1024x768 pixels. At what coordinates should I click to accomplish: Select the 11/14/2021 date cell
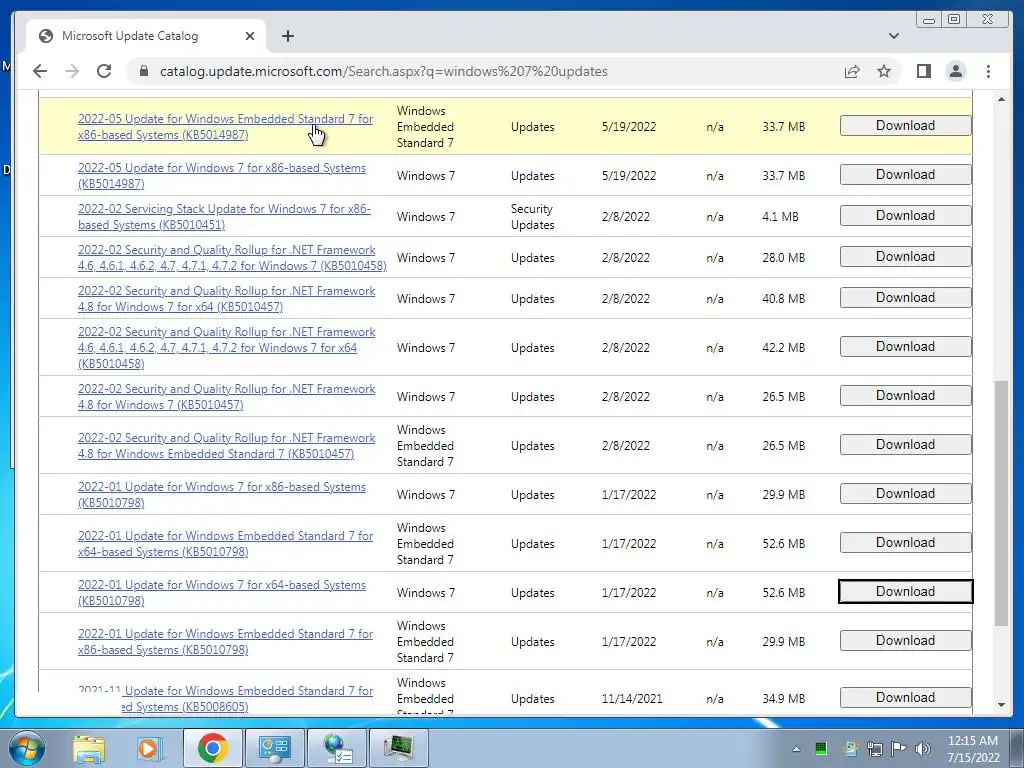(x=632, y=699)
